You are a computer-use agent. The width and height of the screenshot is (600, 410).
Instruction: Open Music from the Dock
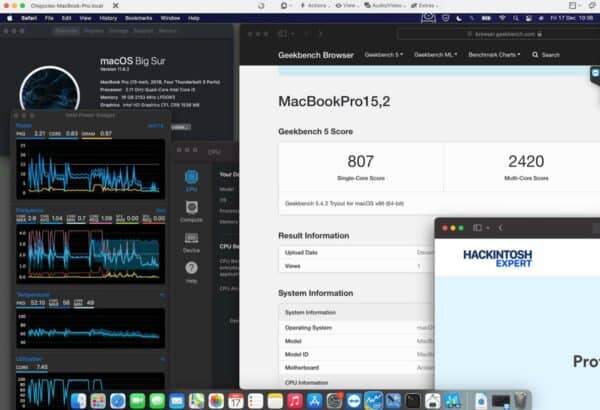295,401
